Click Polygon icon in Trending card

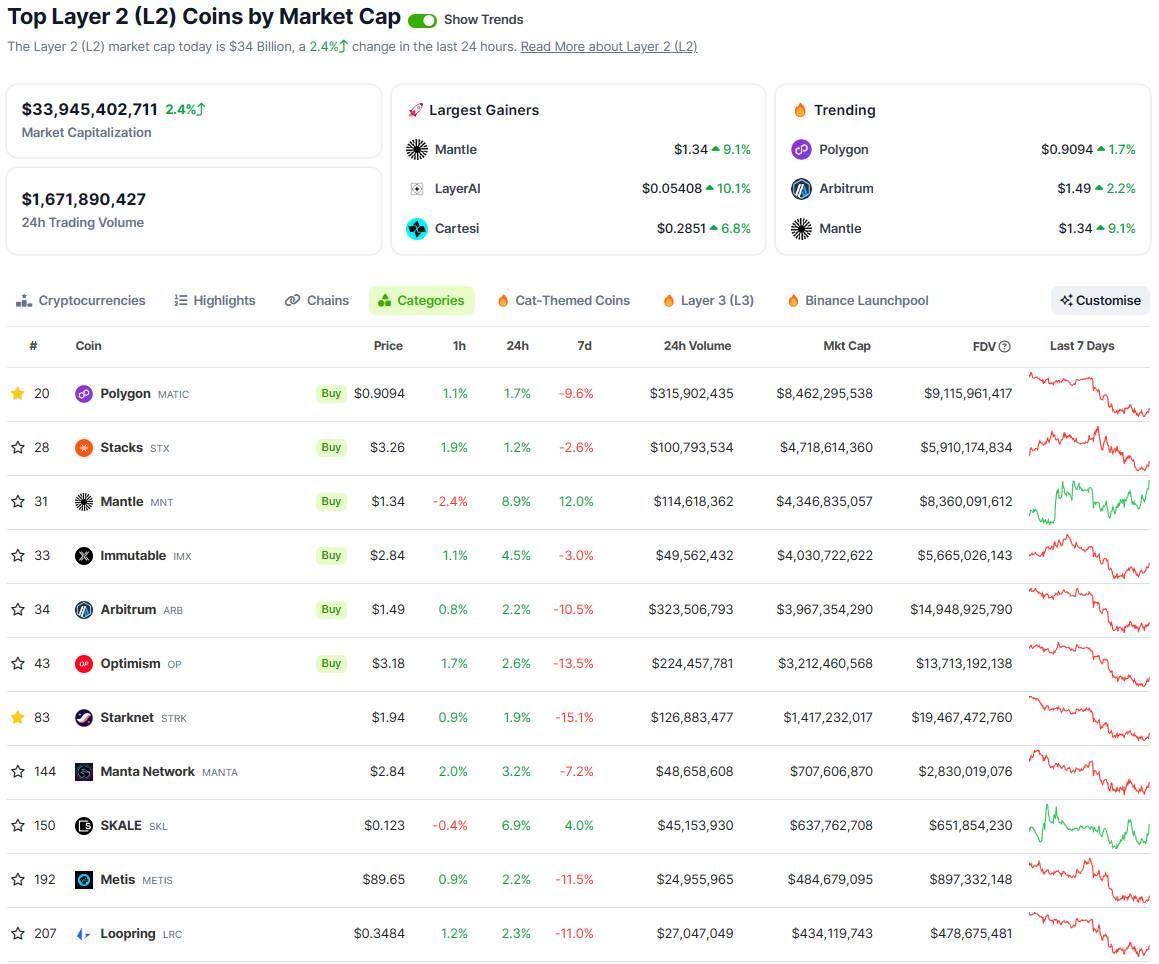(801, 149)
